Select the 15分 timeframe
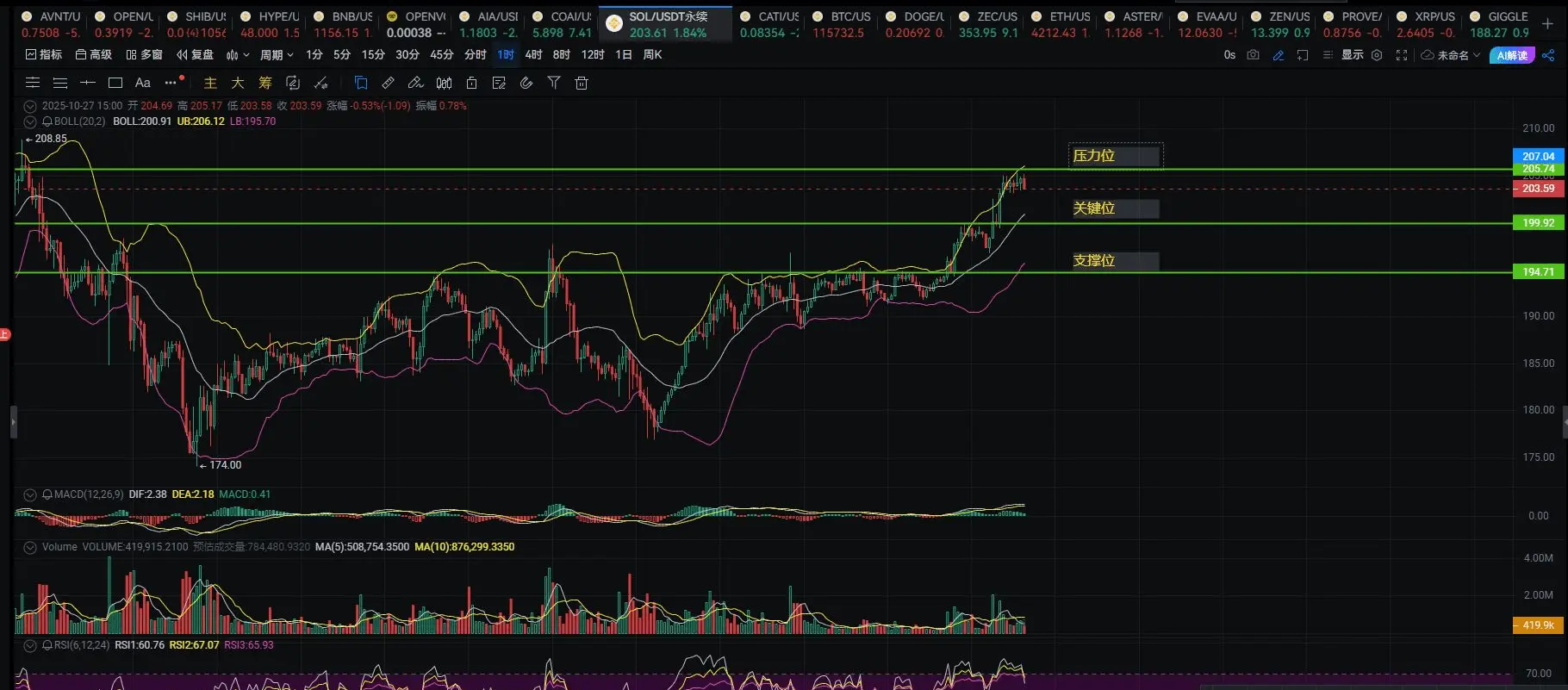This screenshot has width=1568, height=690. point(373,54)
